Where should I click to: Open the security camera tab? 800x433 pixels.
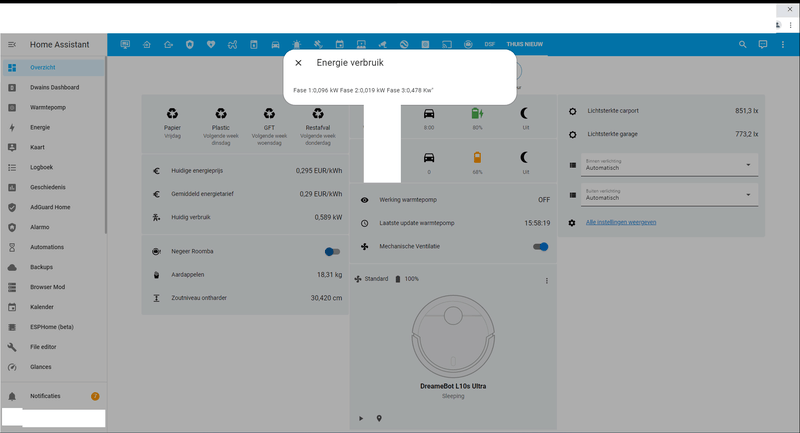pos(382,44)
